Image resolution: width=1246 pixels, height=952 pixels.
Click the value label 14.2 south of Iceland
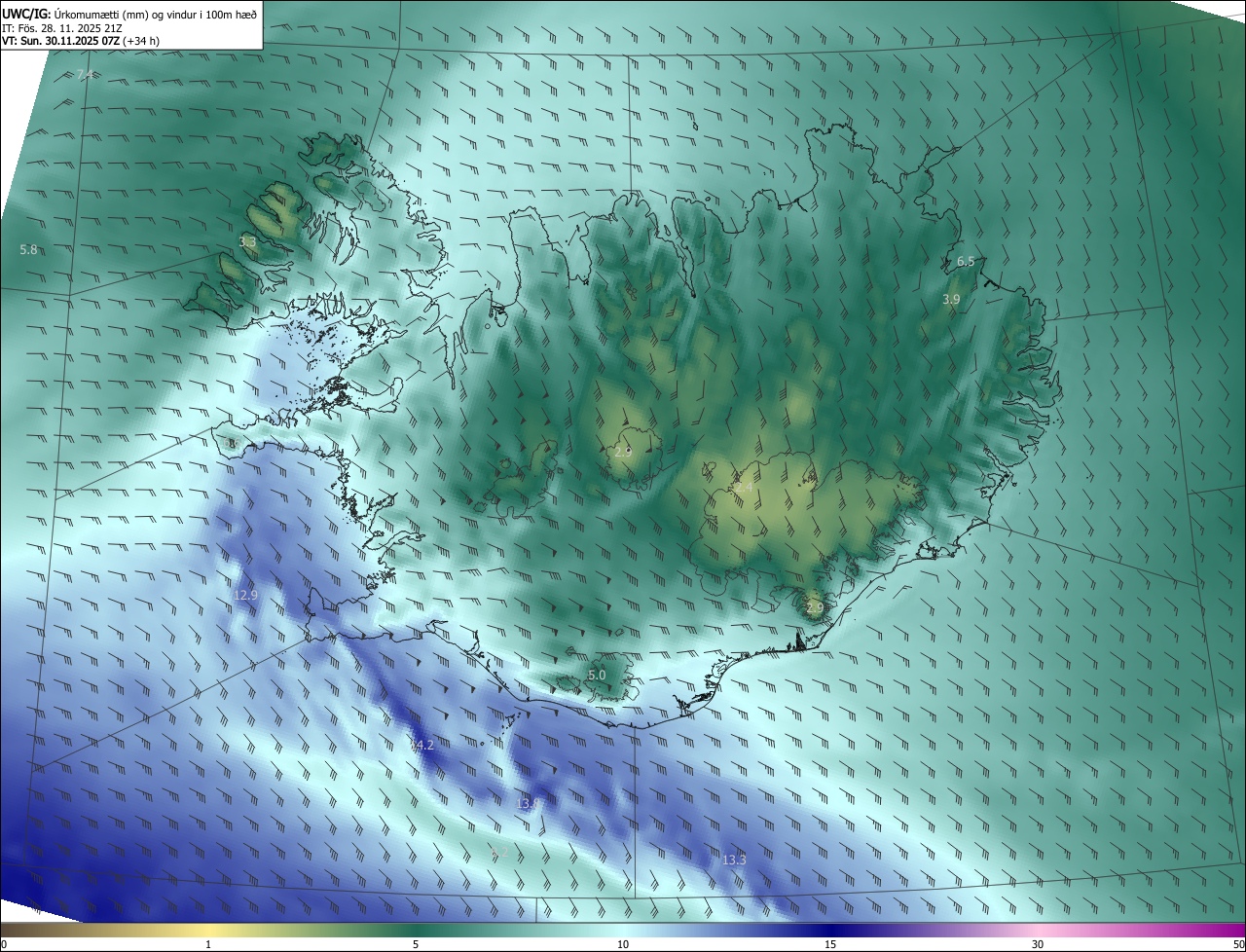422,745
